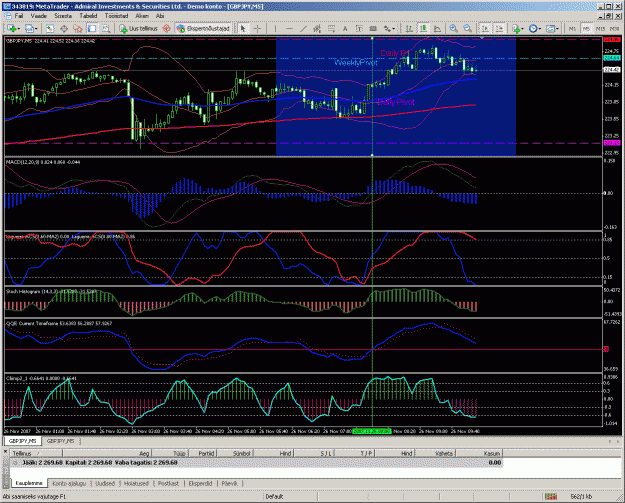Switch to 'Konto ajalugu' terminal tab
This screenshot has width=625, height=503.
click(x=69, y=483)
